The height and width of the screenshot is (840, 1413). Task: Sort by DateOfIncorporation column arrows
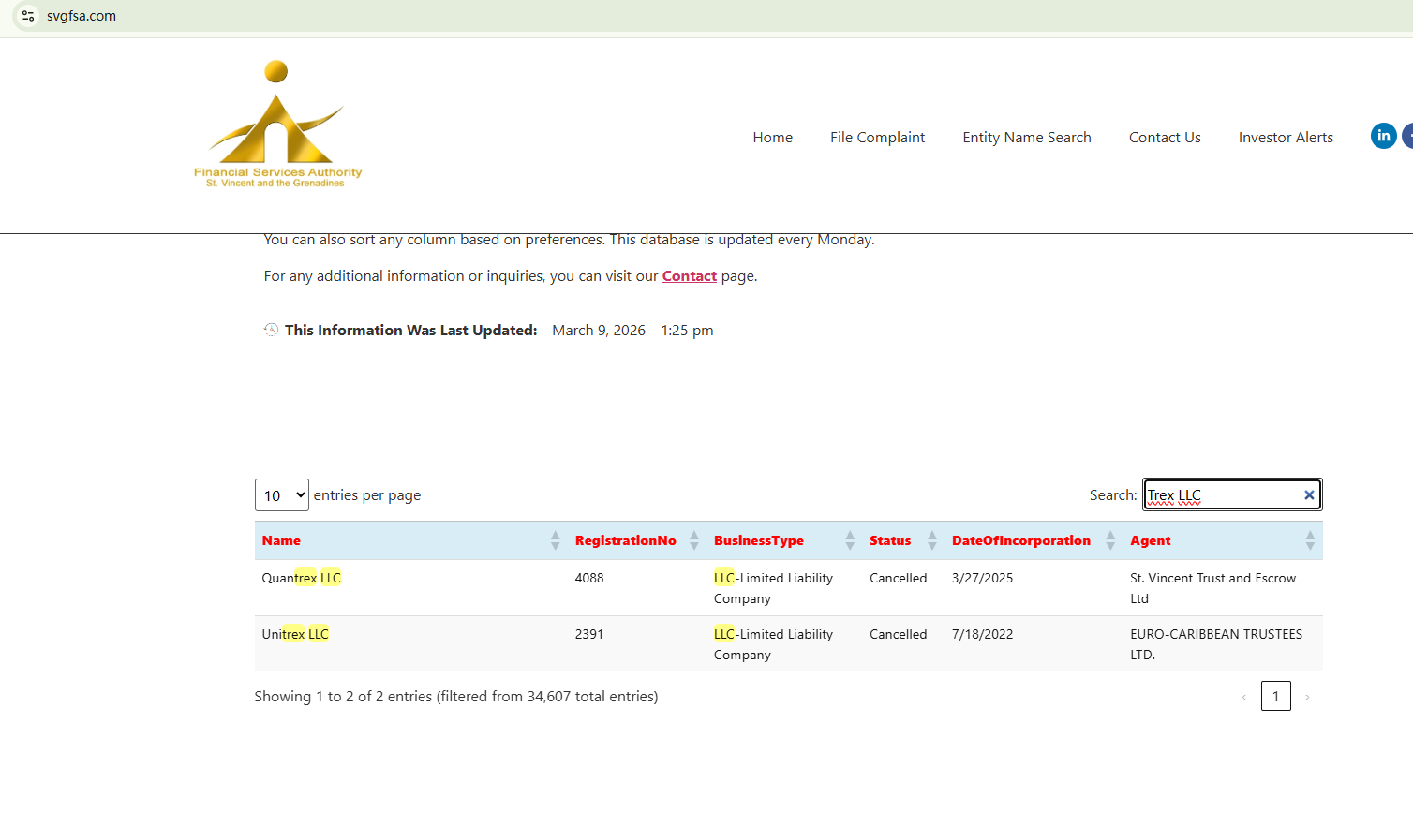tap(1109, 540)
